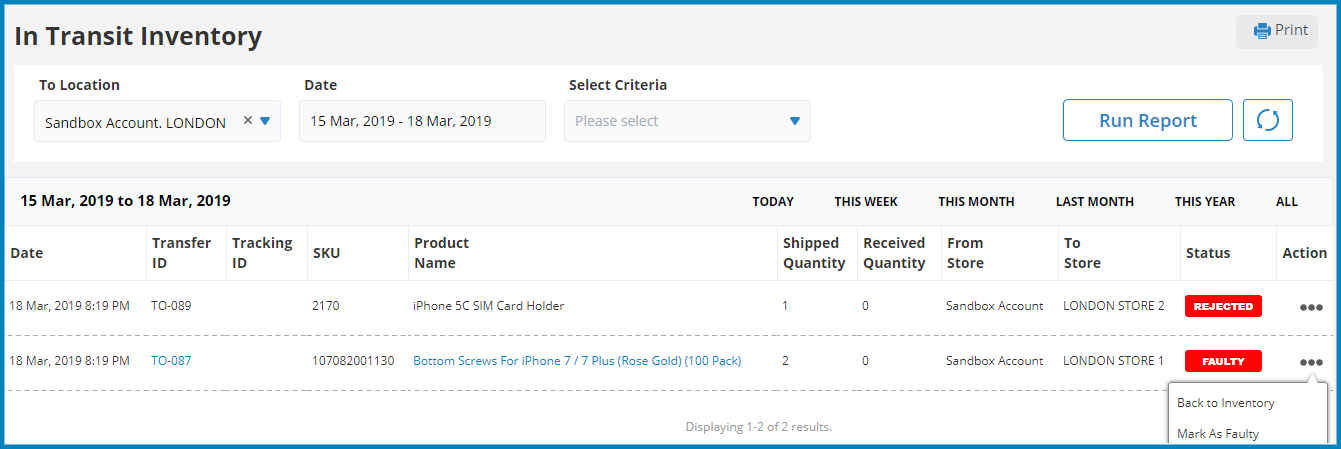1341x449 pixels.
Task: Filter by LAST MONTH
Action: [1095, 201]
